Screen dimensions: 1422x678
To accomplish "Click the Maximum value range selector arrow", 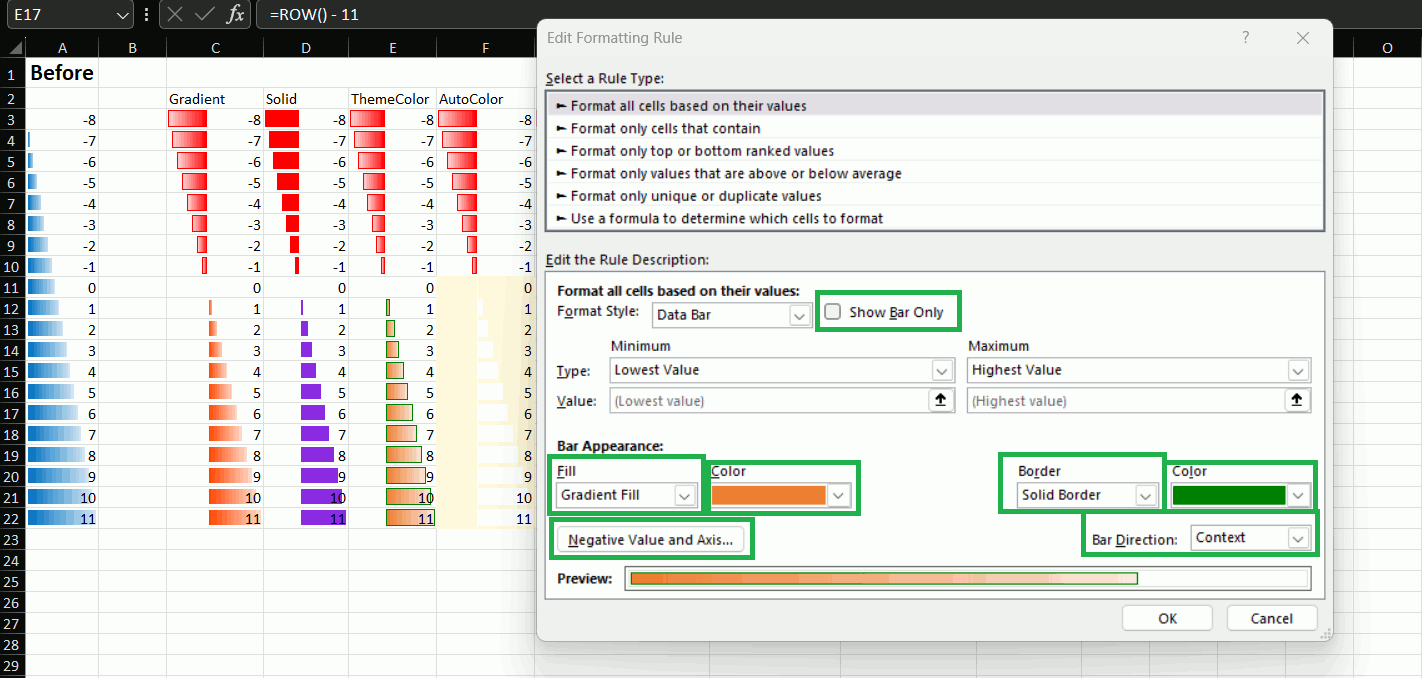I will (x=1297, y=401).
